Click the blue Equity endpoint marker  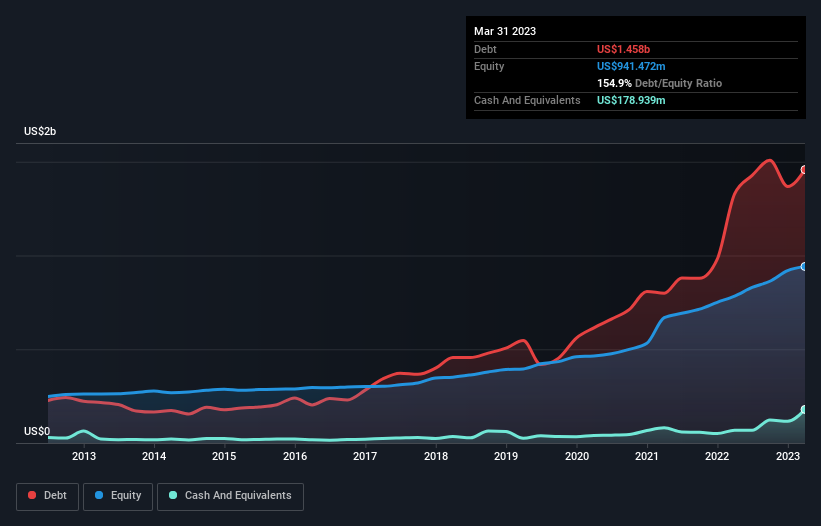coord(804,266)
